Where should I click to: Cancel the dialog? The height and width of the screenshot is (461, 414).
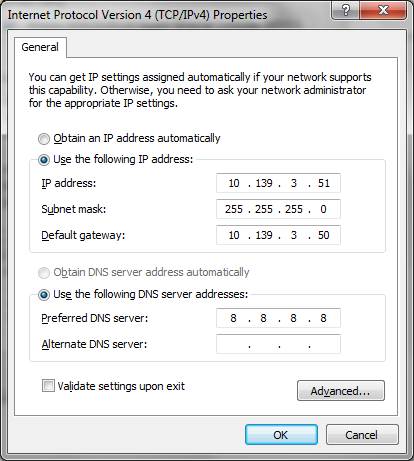(362, 435)
